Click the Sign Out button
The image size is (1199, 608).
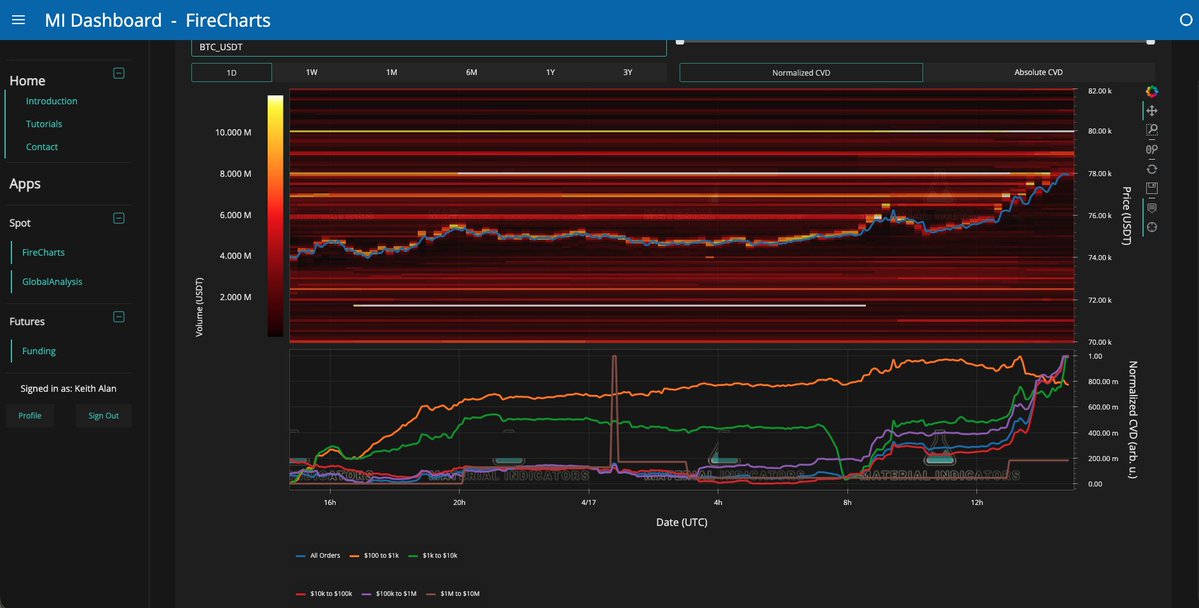pyautogui.click(x=103, y=415)
